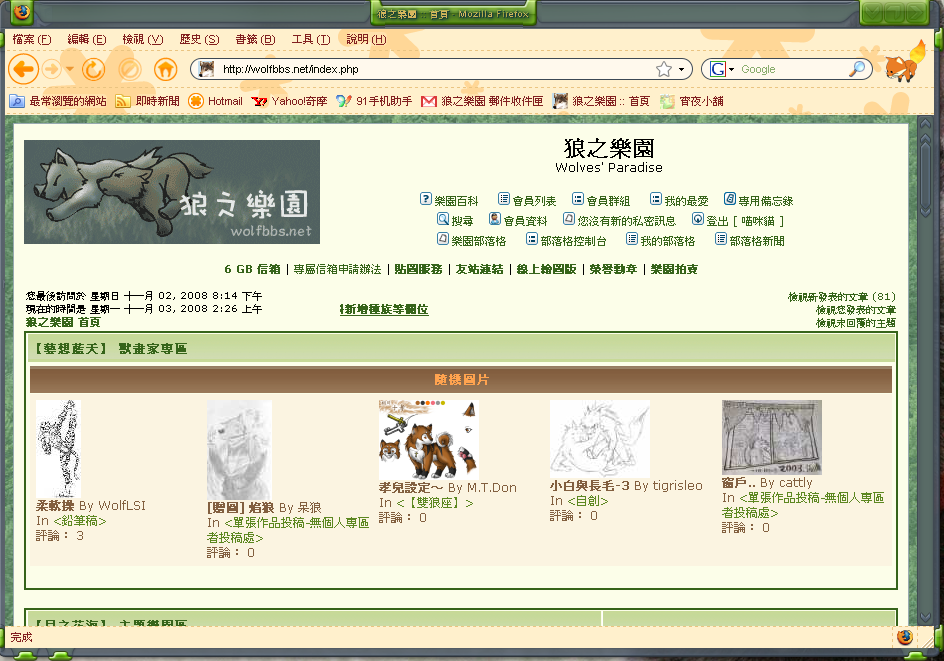Open the 友站連結 link
The height and width of the screenshot is (661, 944).
click(x=479, y=269)
